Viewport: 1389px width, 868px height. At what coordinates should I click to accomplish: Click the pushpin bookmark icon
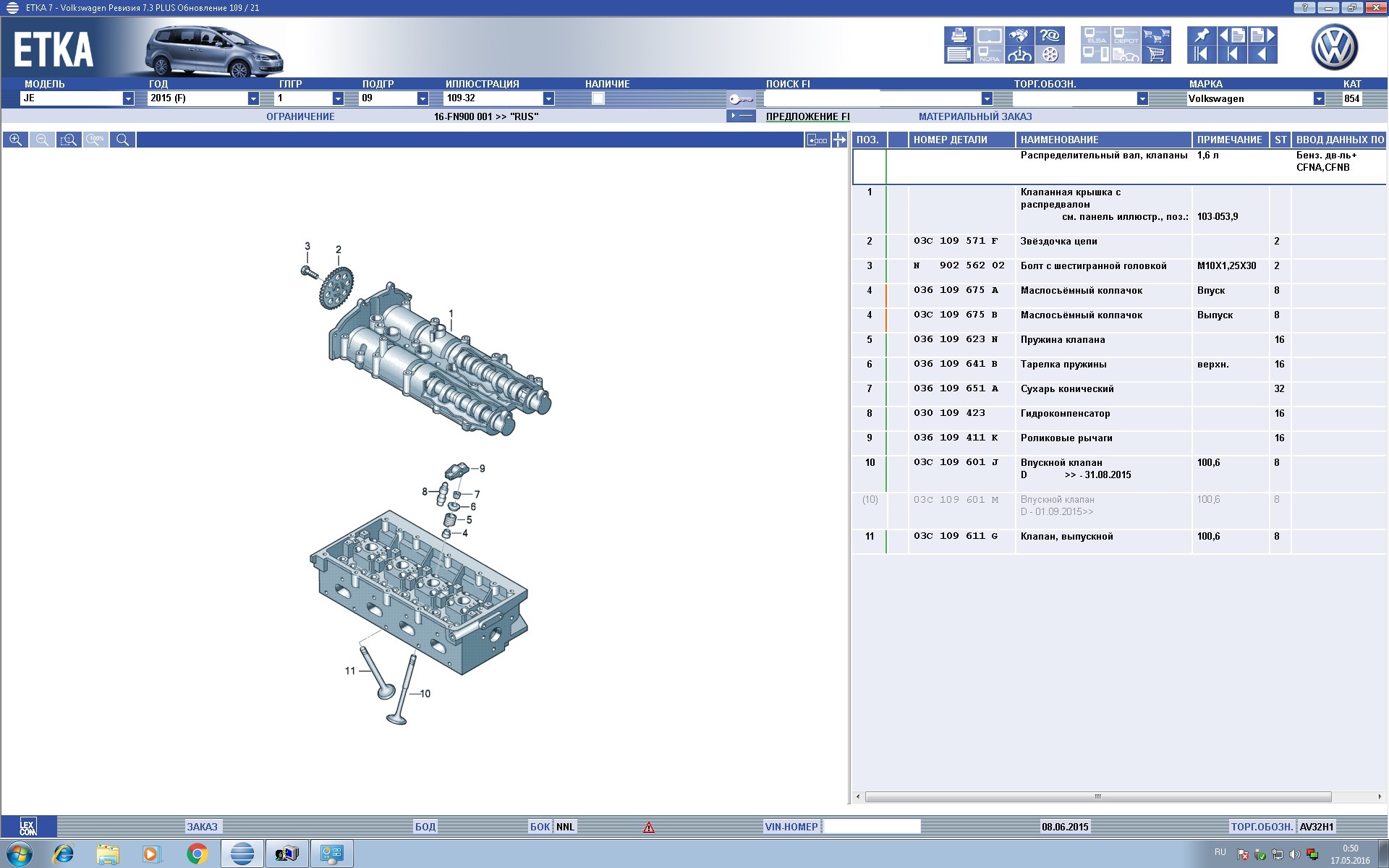point(1201,35)
